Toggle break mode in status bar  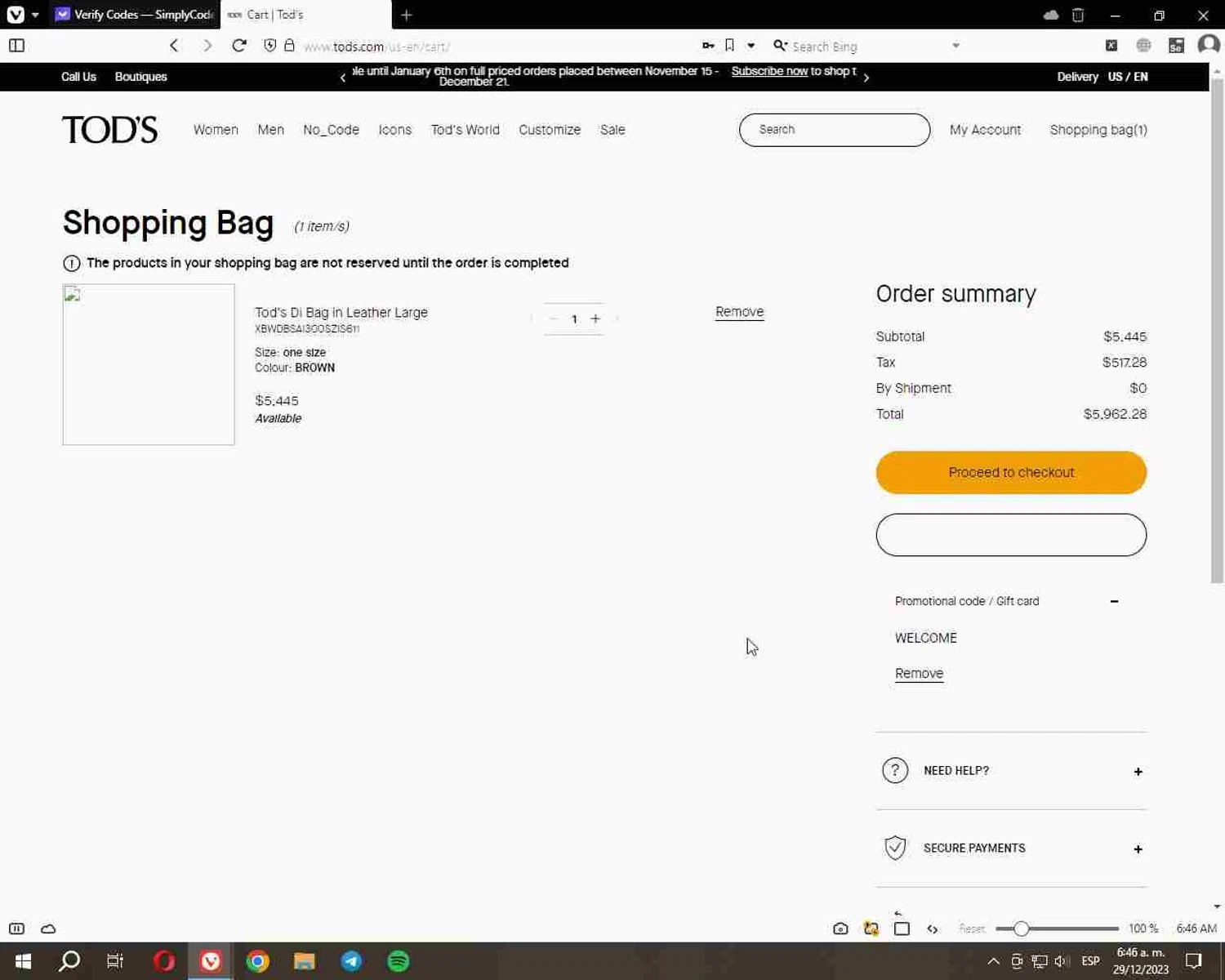16,929
